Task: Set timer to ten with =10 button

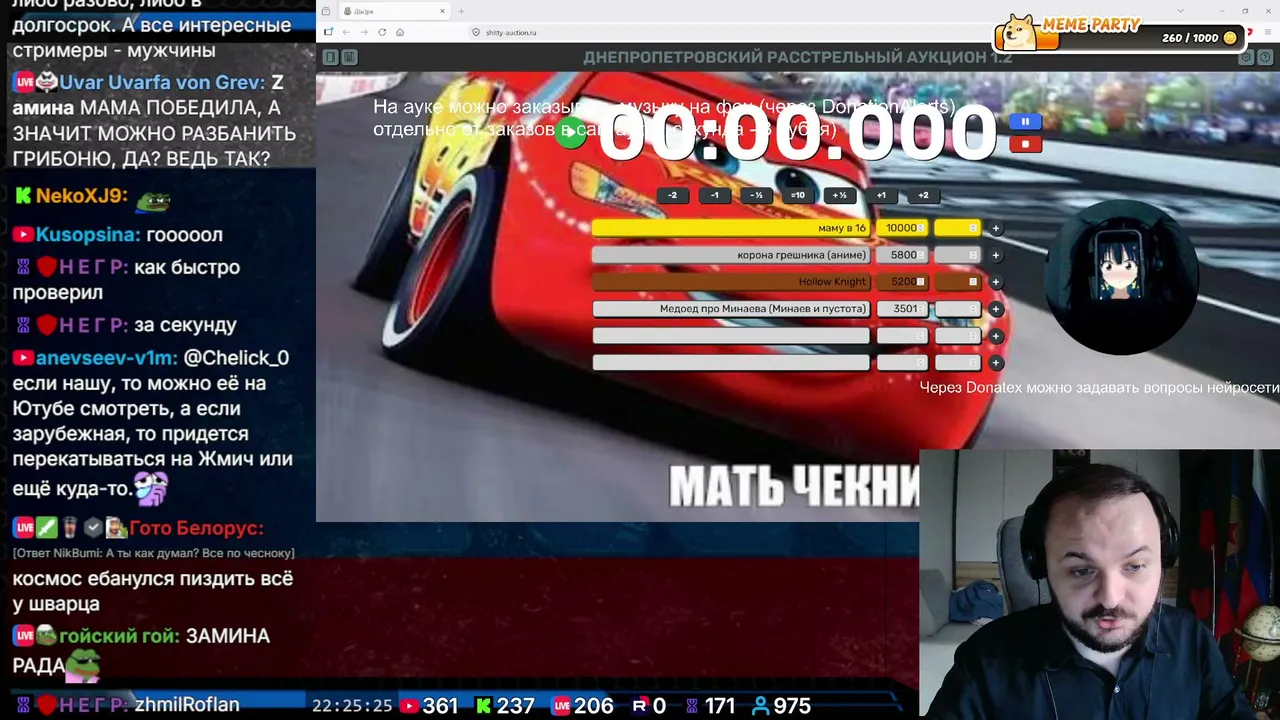Action: pyautogui.click(x=798, y=196)
